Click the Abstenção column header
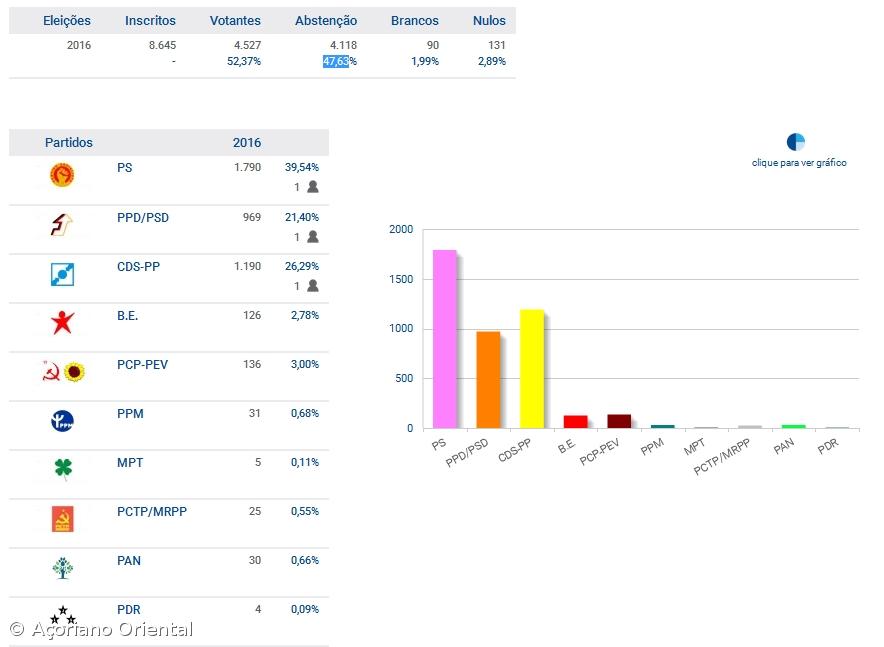884x647 pixels. tap(326, 21)
